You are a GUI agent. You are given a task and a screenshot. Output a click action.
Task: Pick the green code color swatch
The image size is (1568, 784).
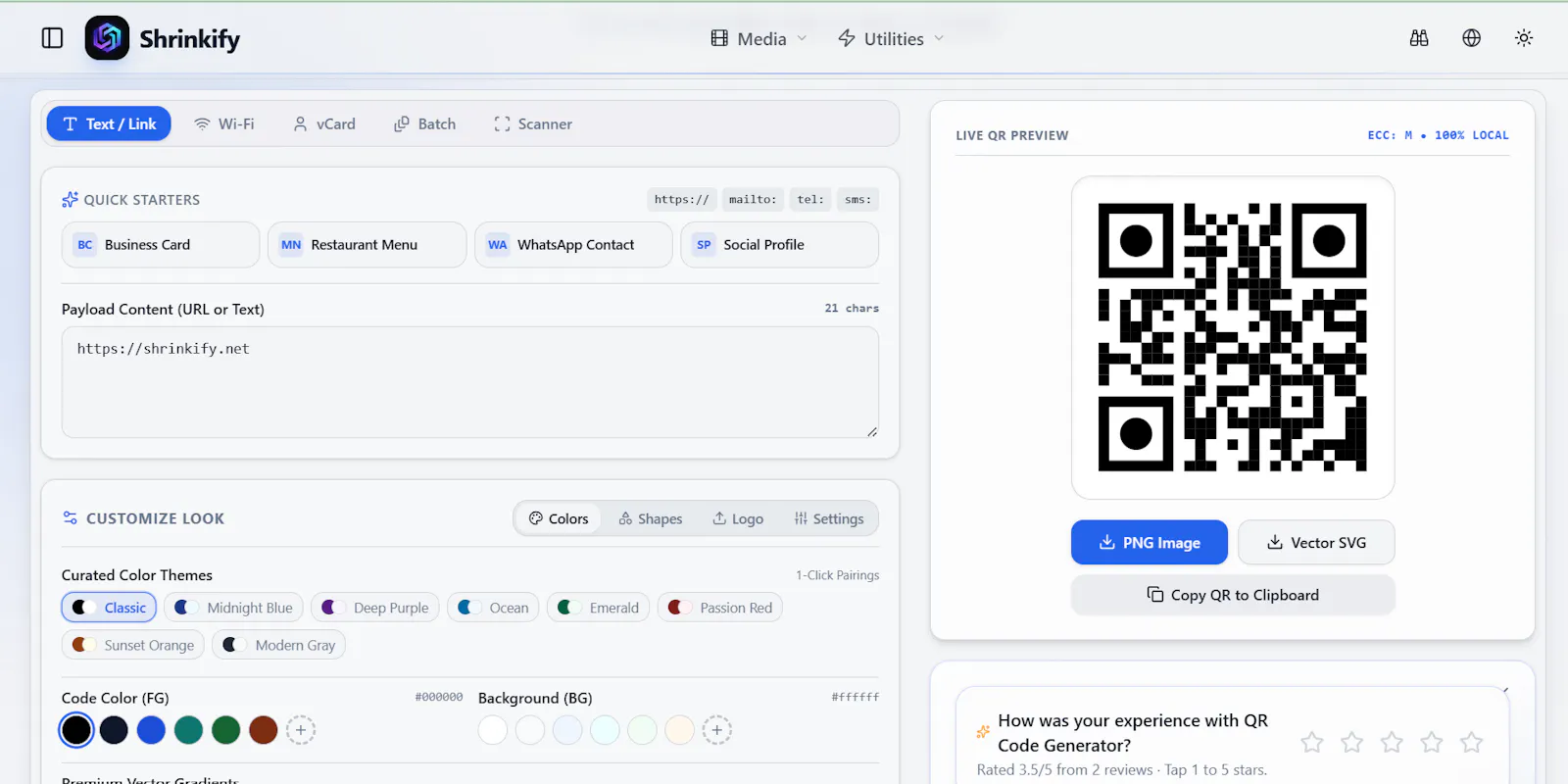coord(225,730)
